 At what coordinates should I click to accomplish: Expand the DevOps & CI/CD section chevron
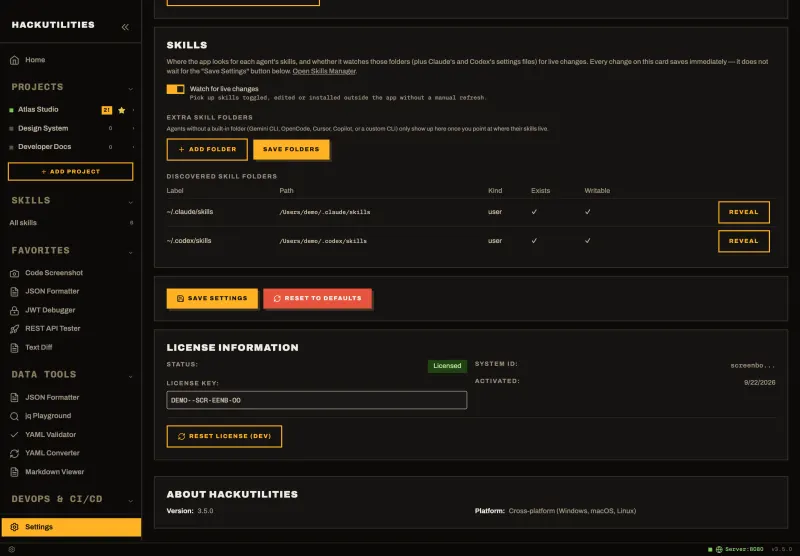point(130,501)
